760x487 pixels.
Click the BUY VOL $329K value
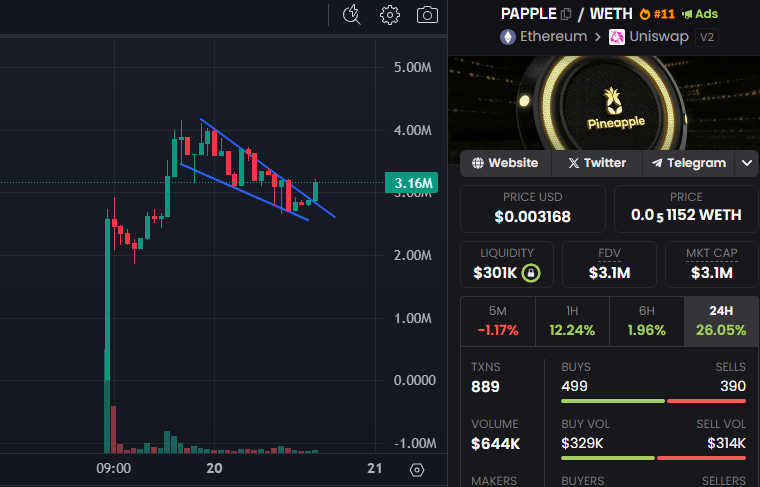(x=582, y=443)
